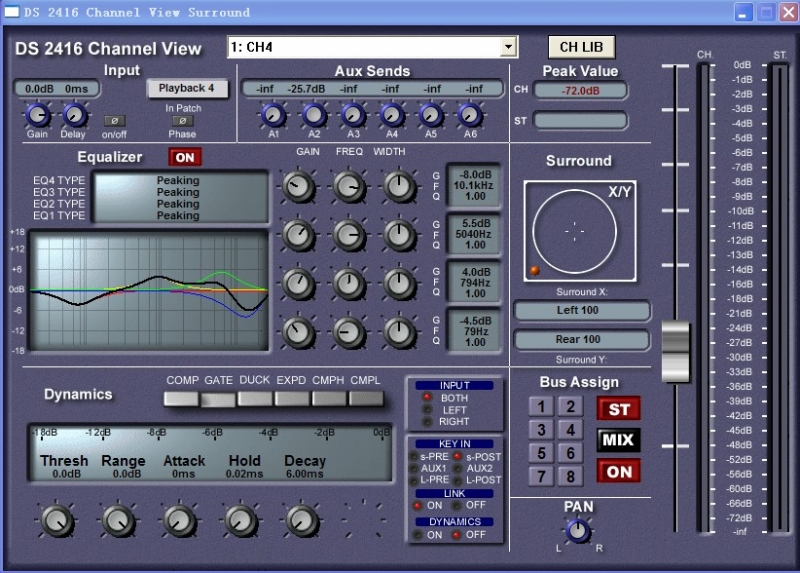Click the EQ1 frequency knob for 79Hz
Screen dimensions: 800x573
point(349,333)
